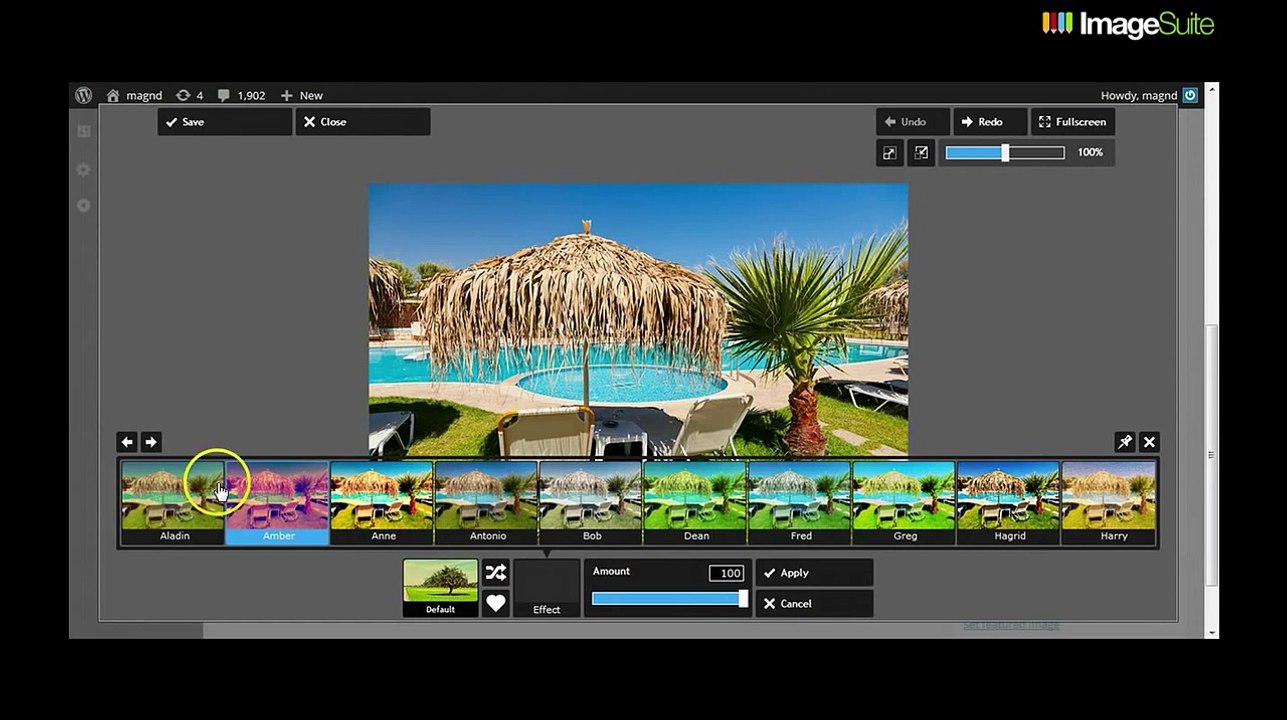Redo the last edit
This screenshot has height=720, width=1287.
click(x=990, y=122)
